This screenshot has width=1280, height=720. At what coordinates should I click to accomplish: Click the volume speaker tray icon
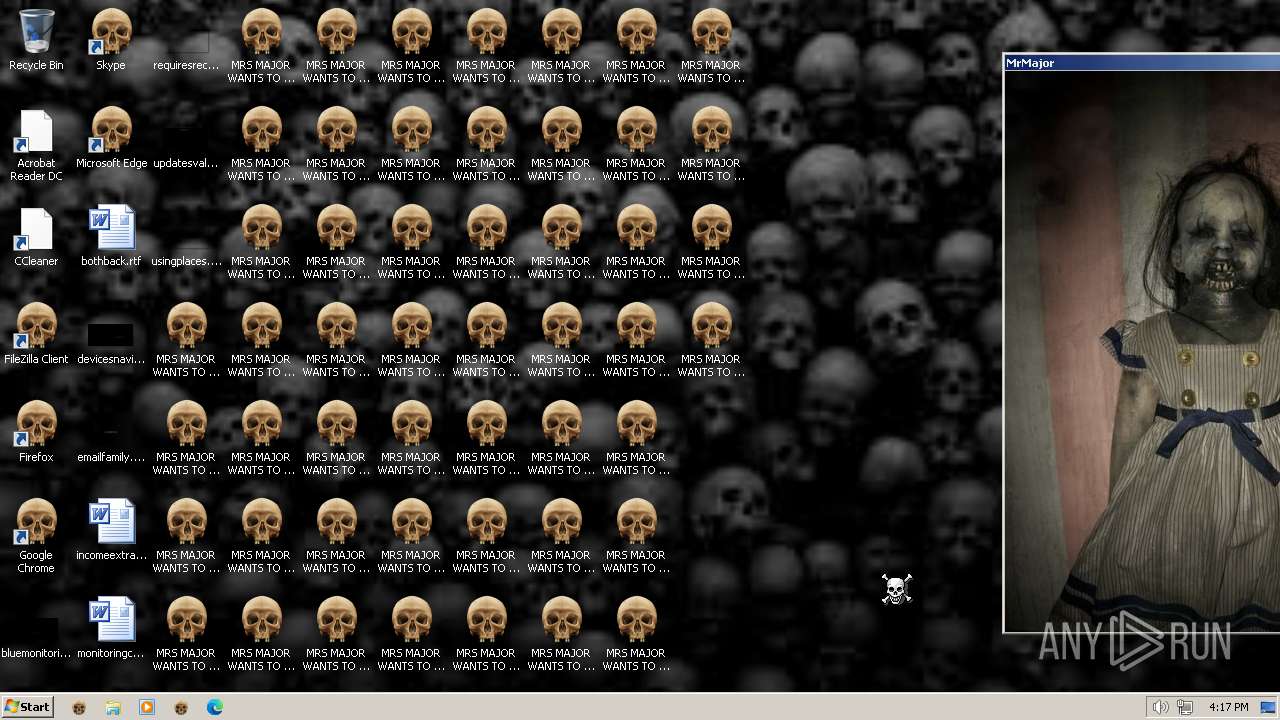point(1160,707)
